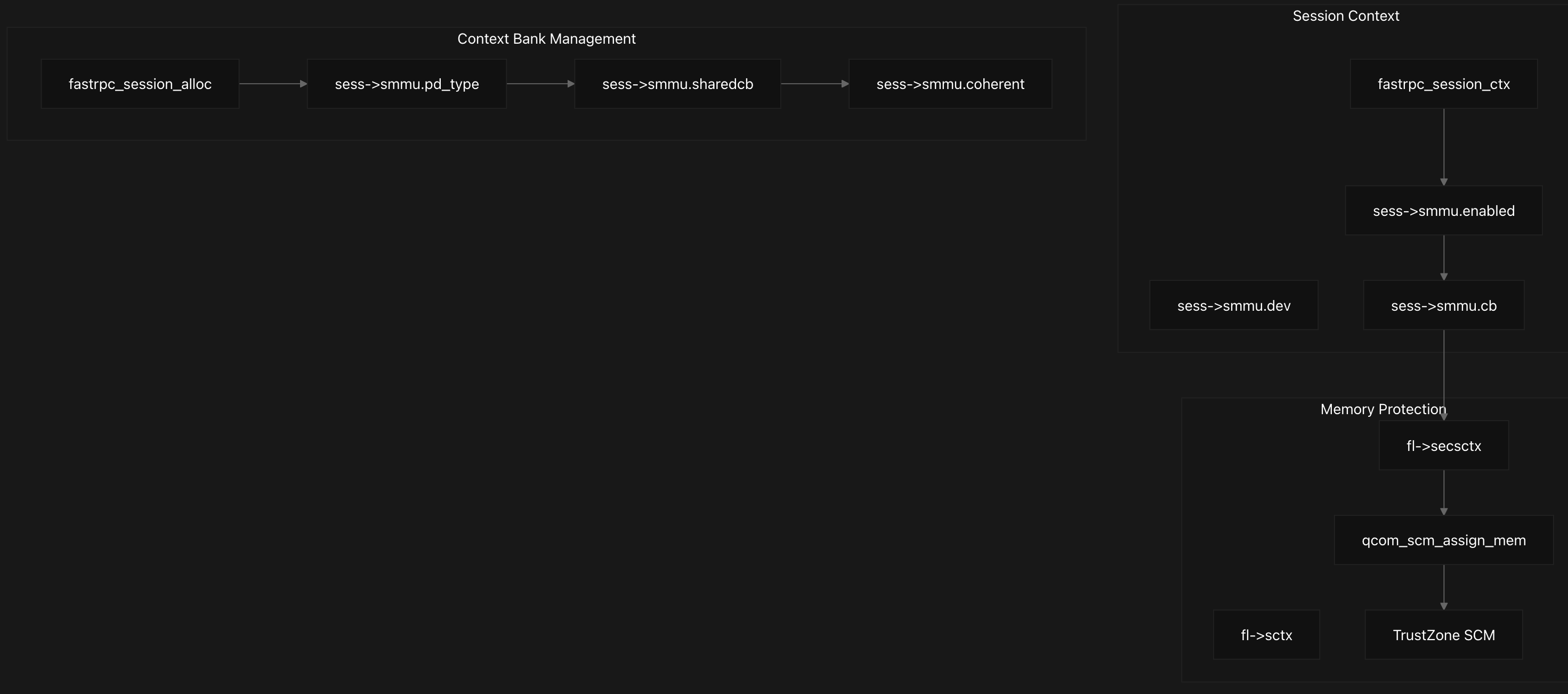The height and width of the screenshot is (694, 1568).
Task: Click the qcom_scm_assign_mem node
Action: tap(1444, 540)
